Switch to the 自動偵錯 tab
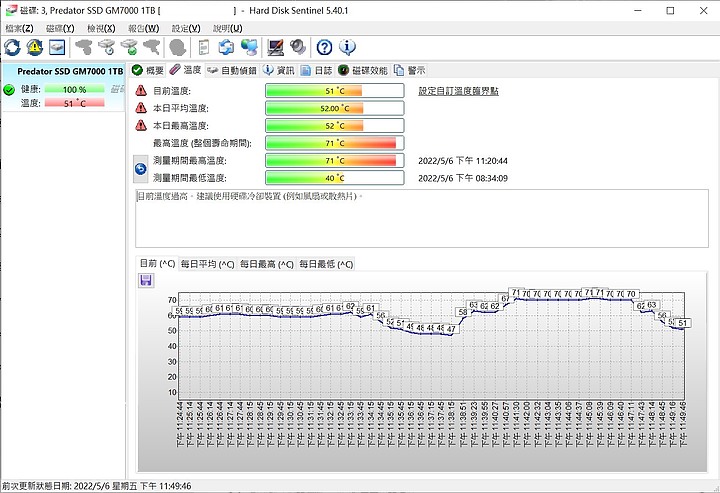 [x=232, y=70]
